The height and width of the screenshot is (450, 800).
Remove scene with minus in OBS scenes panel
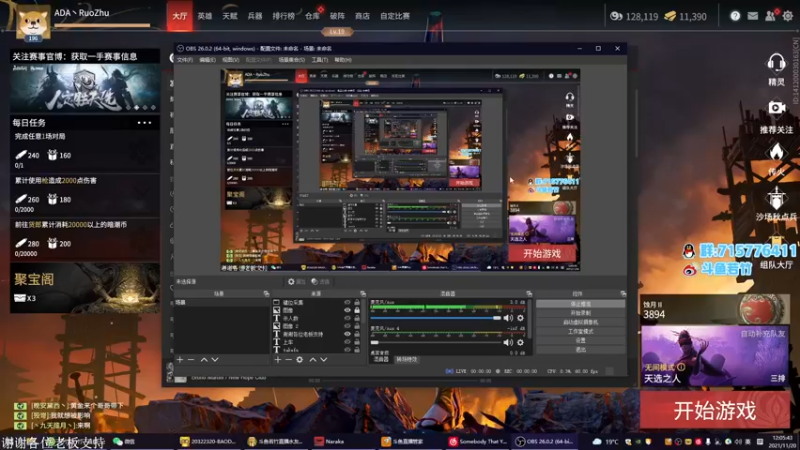191,360
